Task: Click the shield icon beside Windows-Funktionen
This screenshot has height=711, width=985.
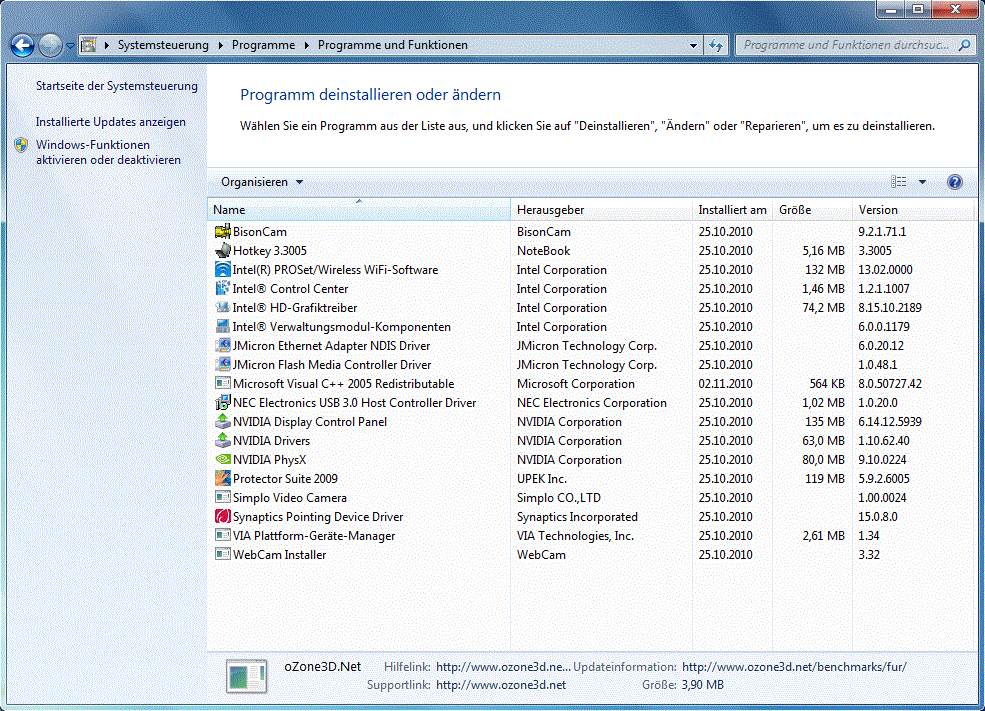Action: [21, 145]
